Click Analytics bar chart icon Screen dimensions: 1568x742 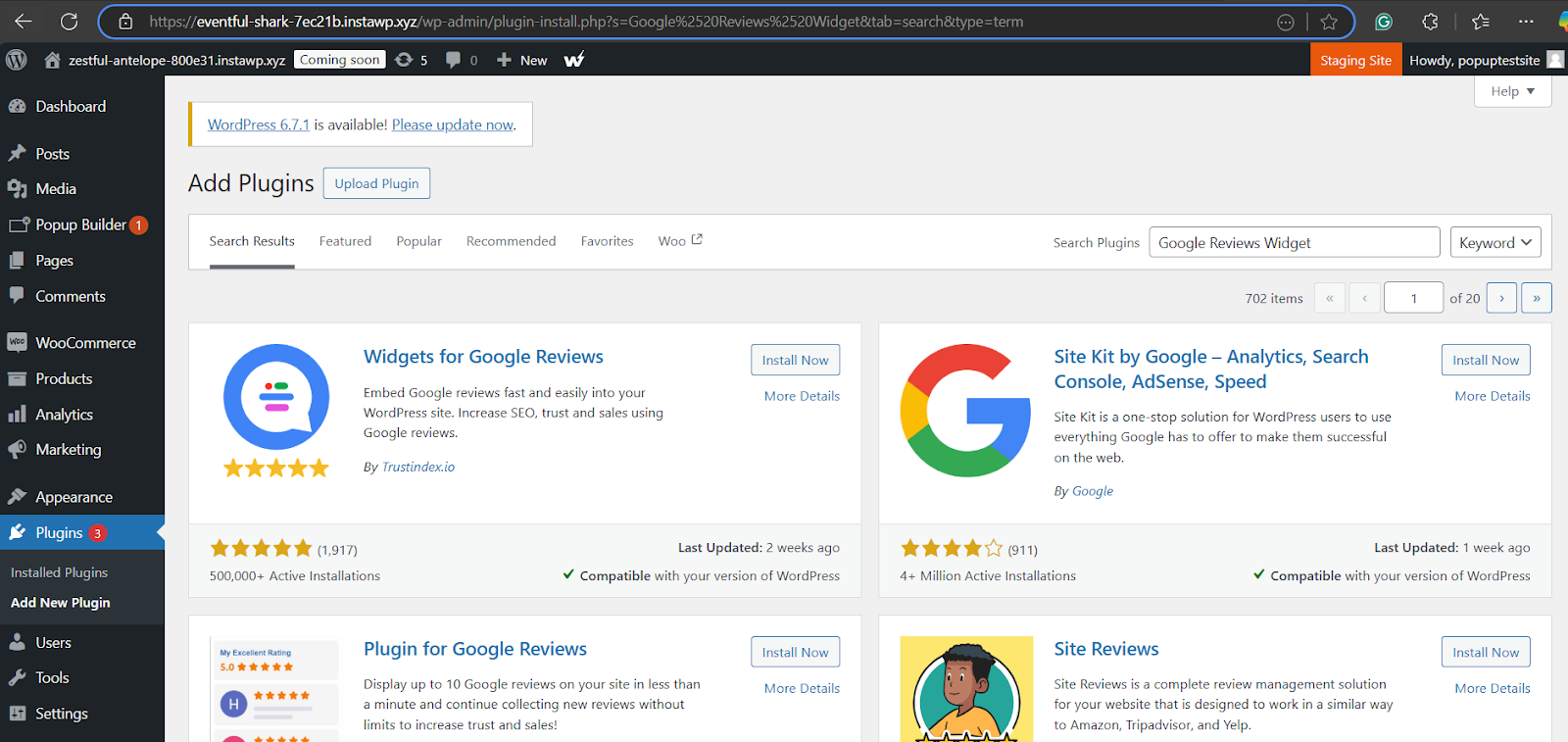[17, 415]
